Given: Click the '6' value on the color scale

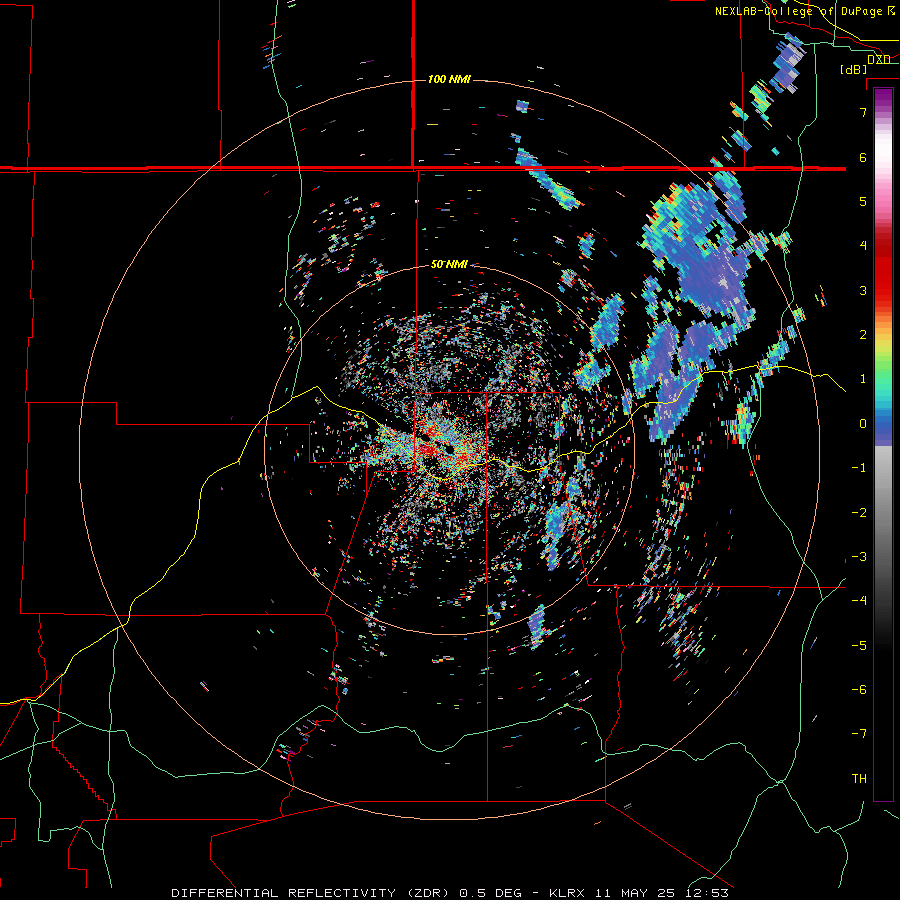Looking at the screenshot, I should pos(863,157).
